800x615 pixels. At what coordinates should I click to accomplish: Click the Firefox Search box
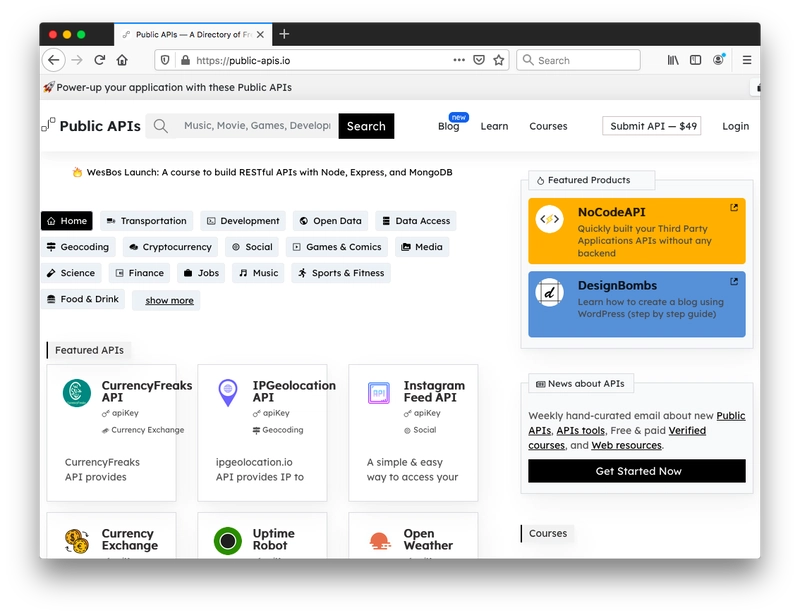579,60
